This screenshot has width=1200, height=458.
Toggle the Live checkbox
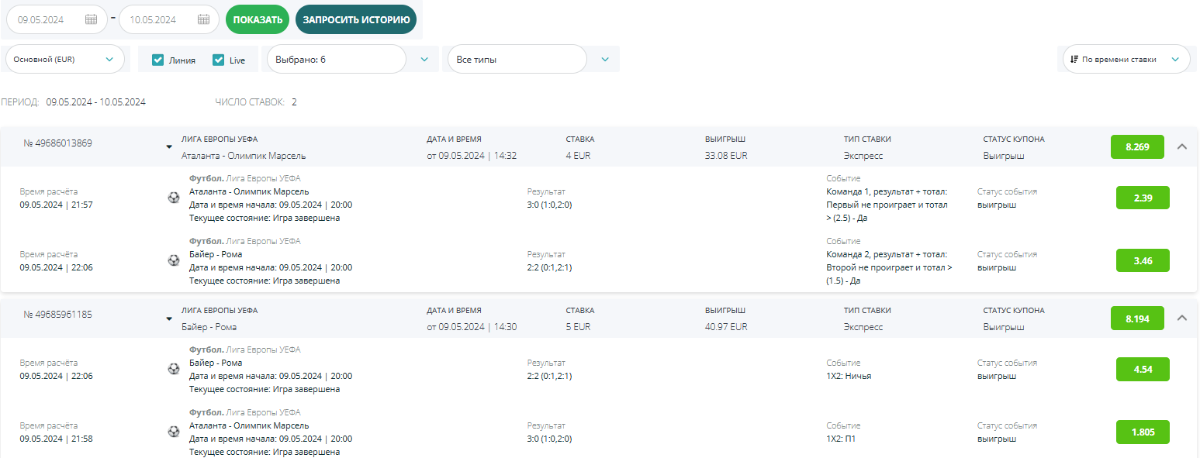[x=218, y=60]
